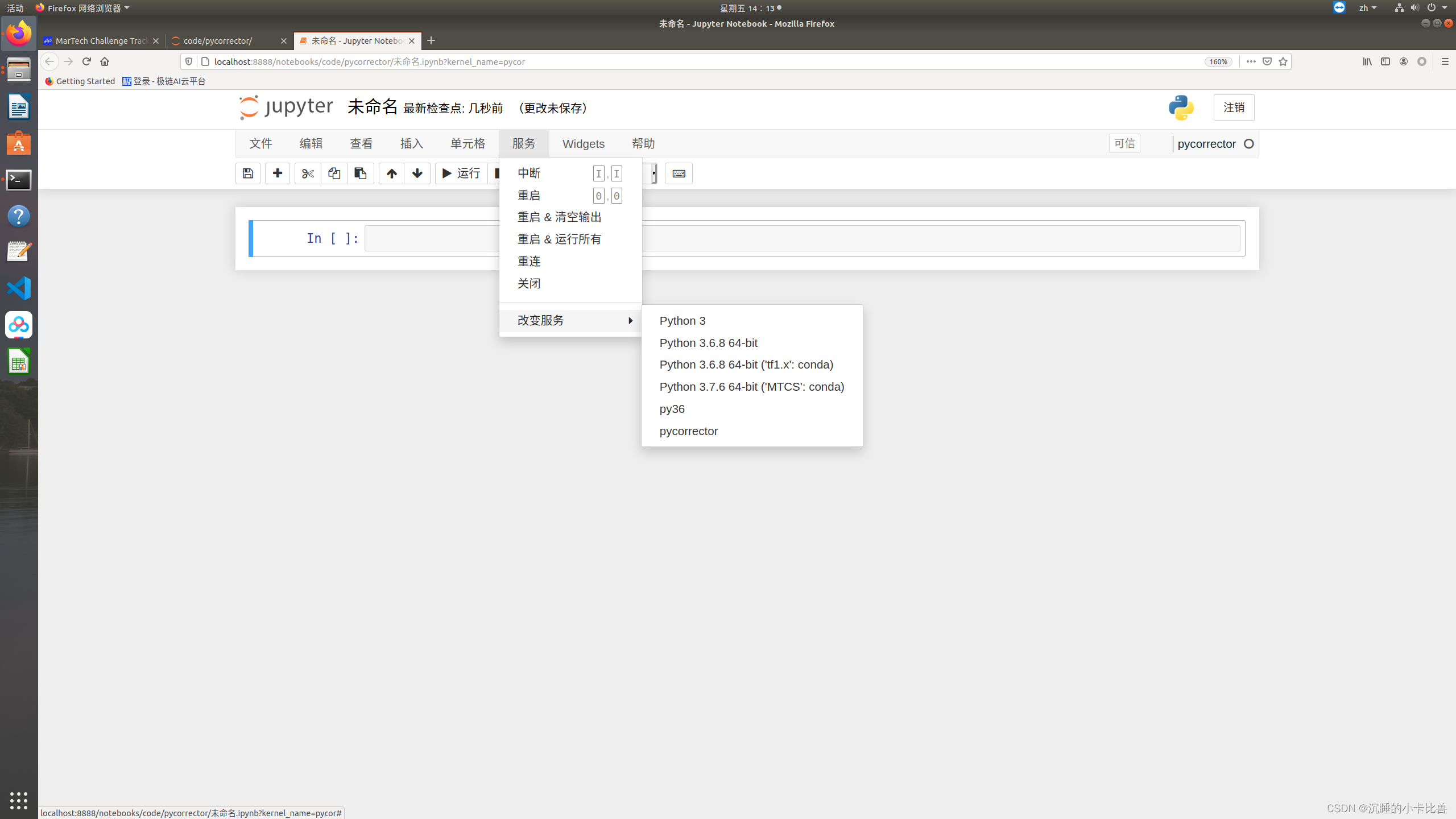Screen dimensions: 1456x819
Task: Open command palette keyboard icon
Action: click(679, 173)
